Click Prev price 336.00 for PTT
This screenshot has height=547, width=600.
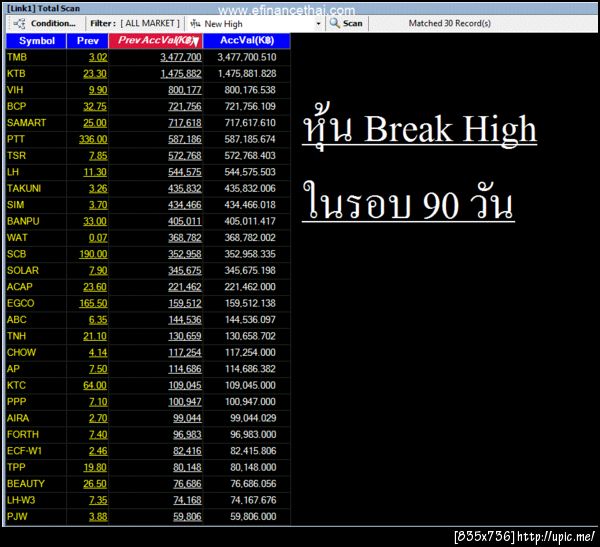pos(93,139)
